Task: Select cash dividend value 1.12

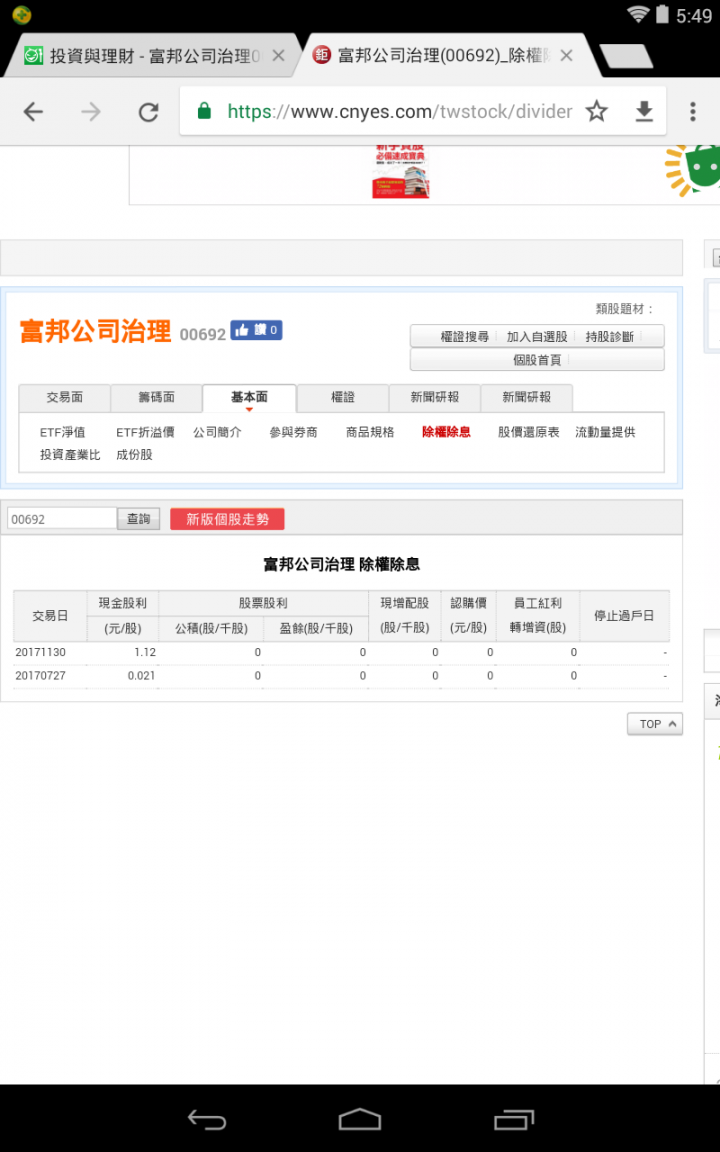Action: coord(145,652)
